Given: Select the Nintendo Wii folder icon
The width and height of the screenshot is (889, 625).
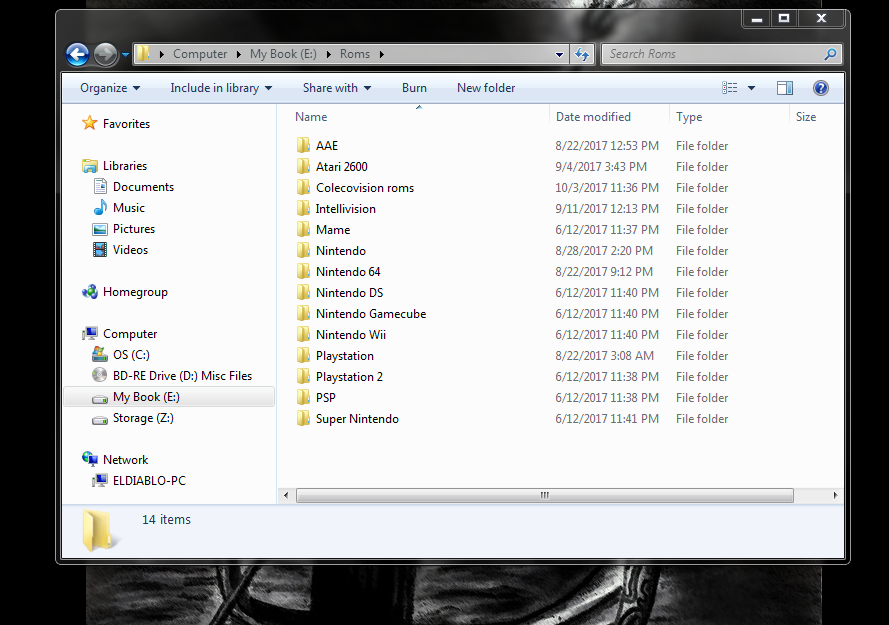Looking at the screenshot, I should pos(303,334).
